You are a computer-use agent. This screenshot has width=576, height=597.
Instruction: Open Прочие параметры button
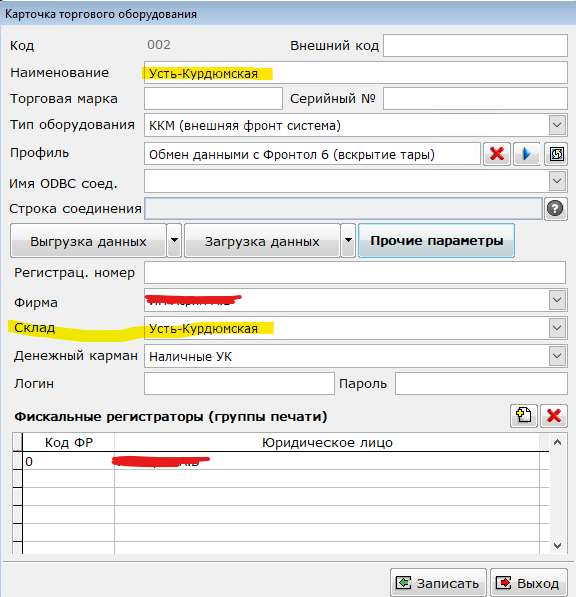point(437,241)
